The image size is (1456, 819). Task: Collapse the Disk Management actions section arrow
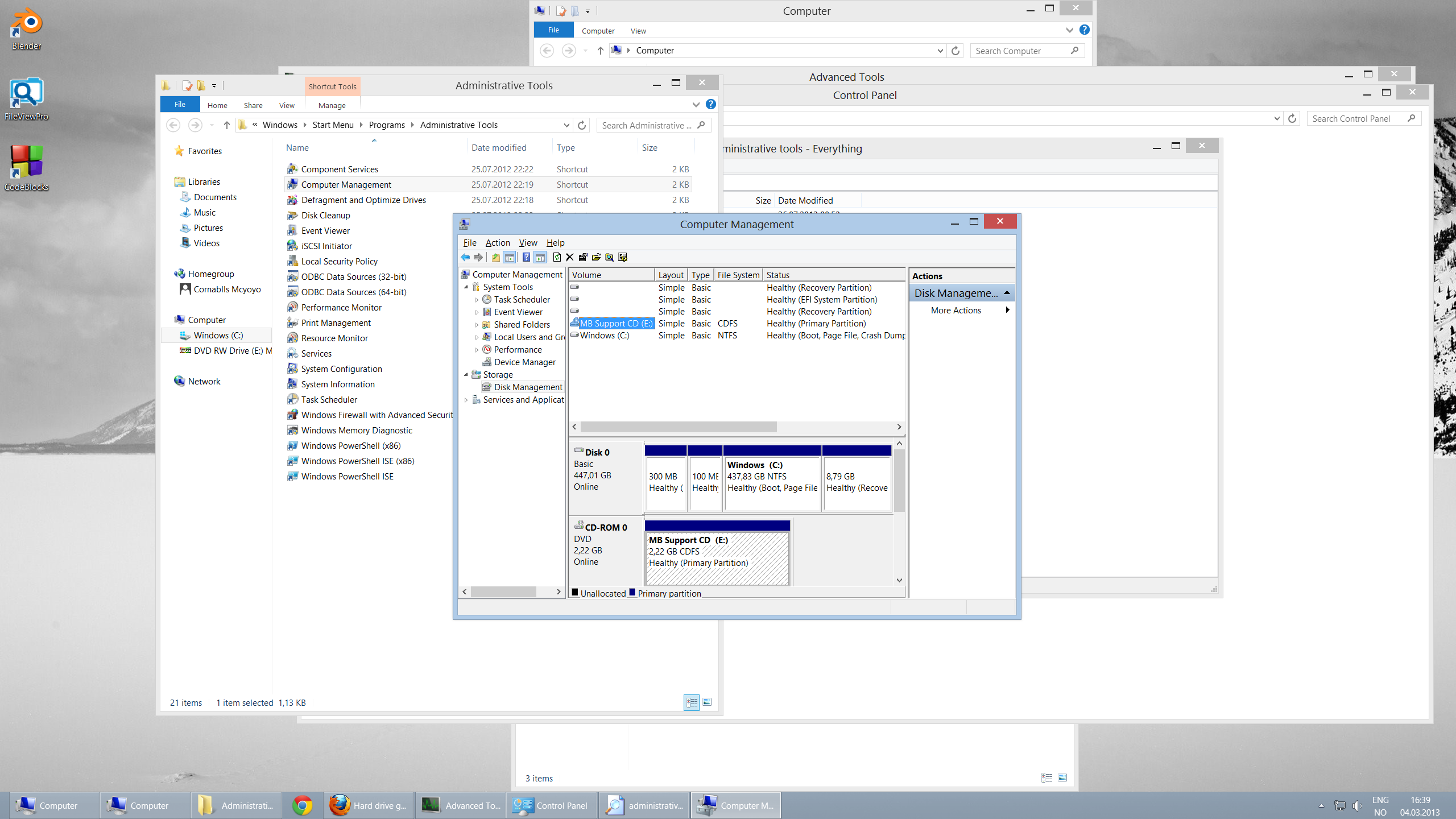pos(1007,293)
